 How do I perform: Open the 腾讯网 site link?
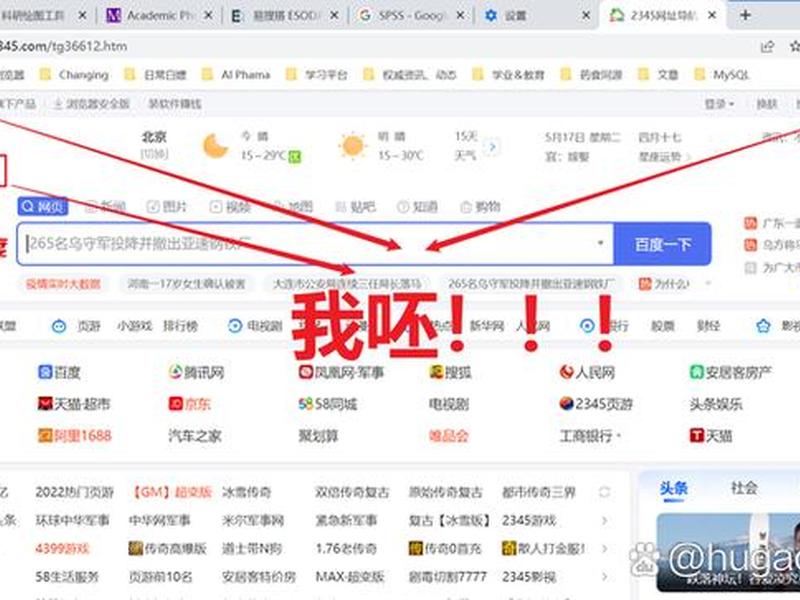(196, 372)
